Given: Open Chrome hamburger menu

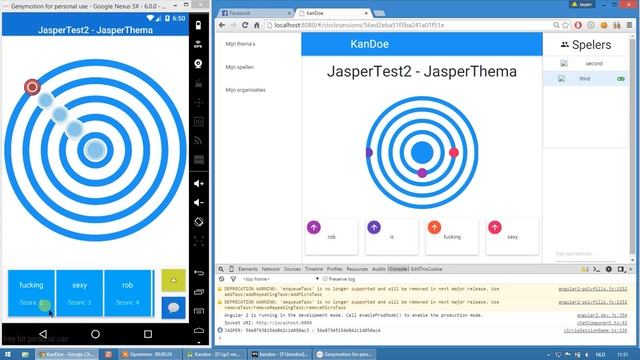Looking at the screenshot, I should point(630,25).
